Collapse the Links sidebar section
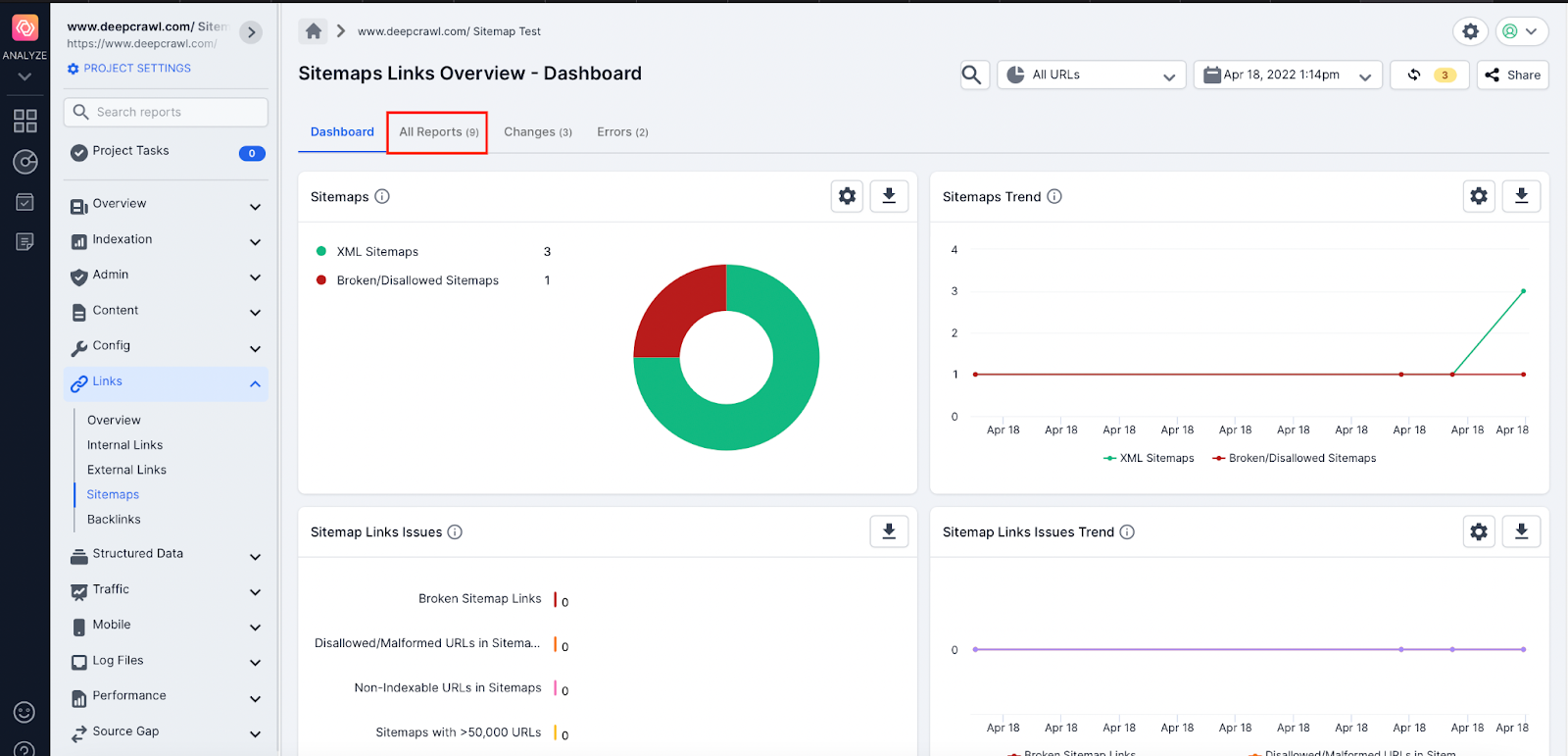 (255, 383)
